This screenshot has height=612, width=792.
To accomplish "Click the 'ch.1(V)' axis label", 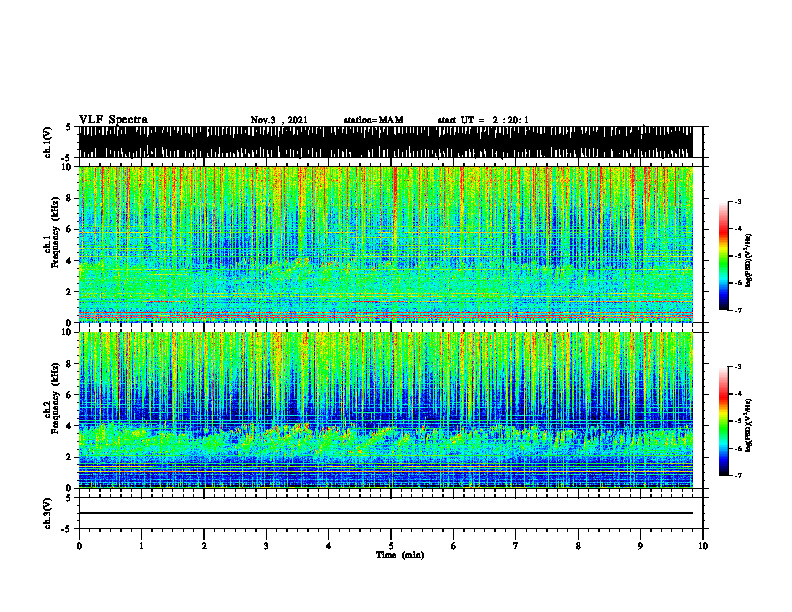I will (x=48, y=142).
